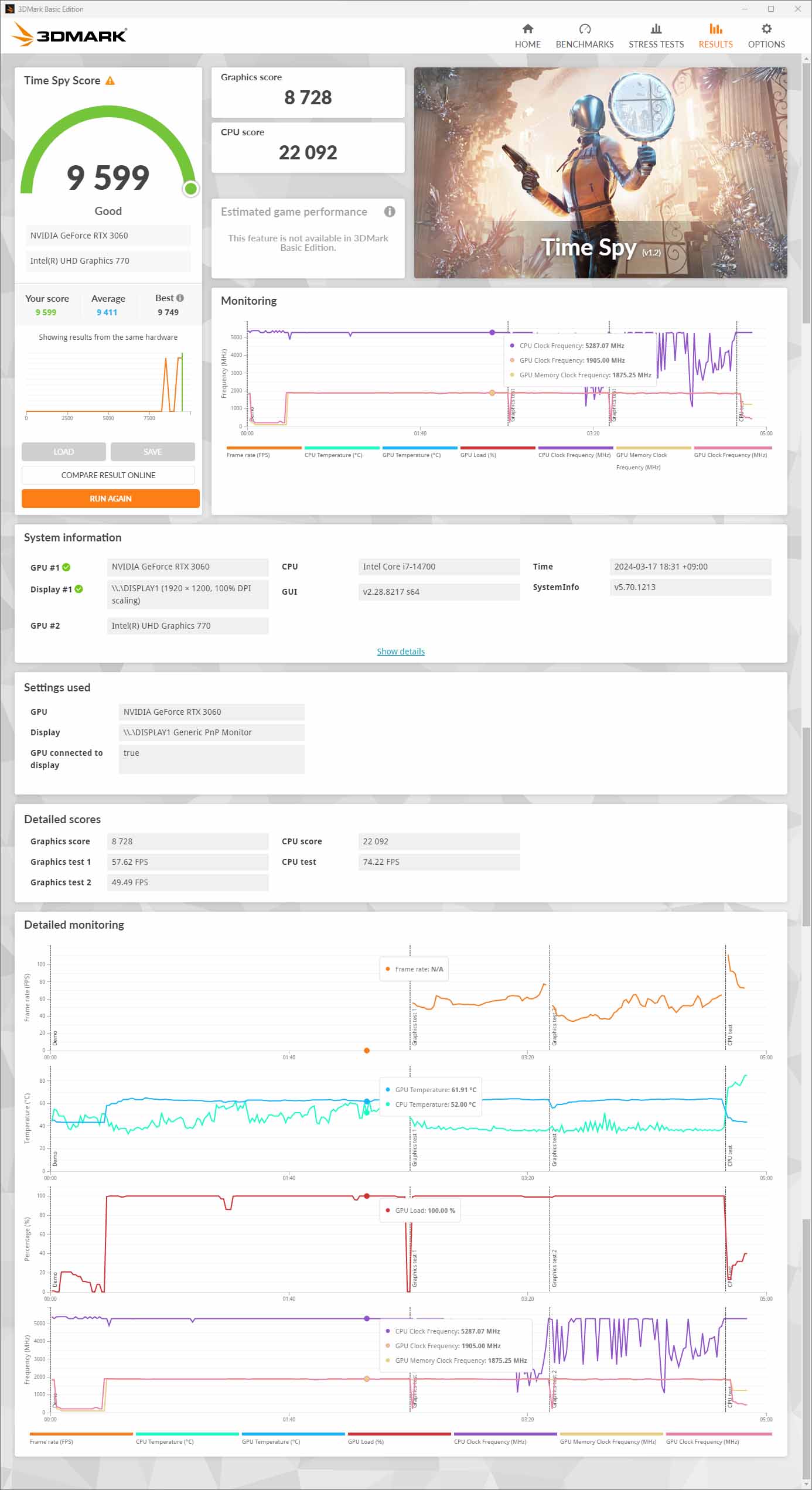Click the score gauge green knob

point(190,189)
